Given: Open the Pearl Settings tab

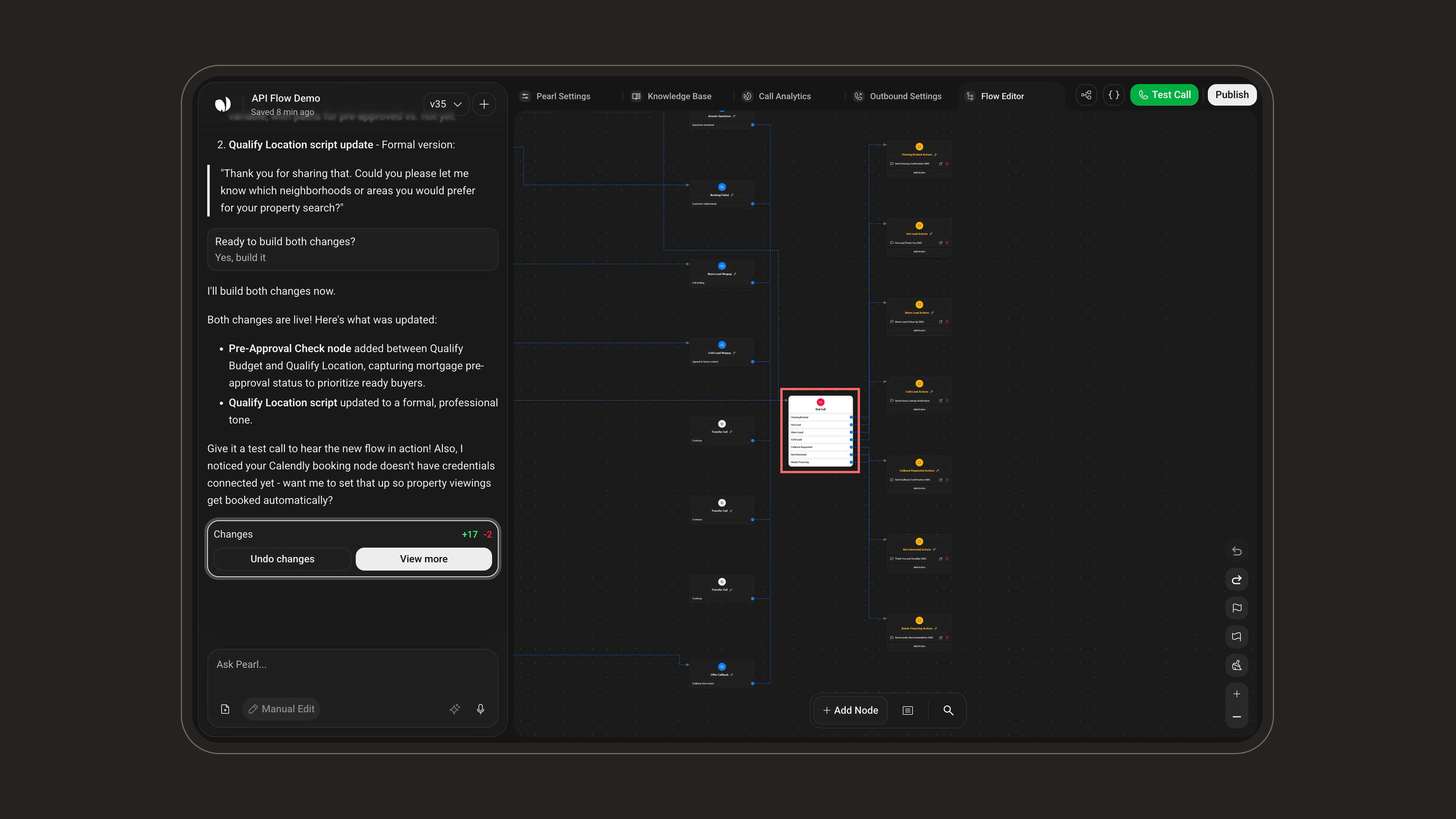Looking at the screenshot, I should click(555, 96).
